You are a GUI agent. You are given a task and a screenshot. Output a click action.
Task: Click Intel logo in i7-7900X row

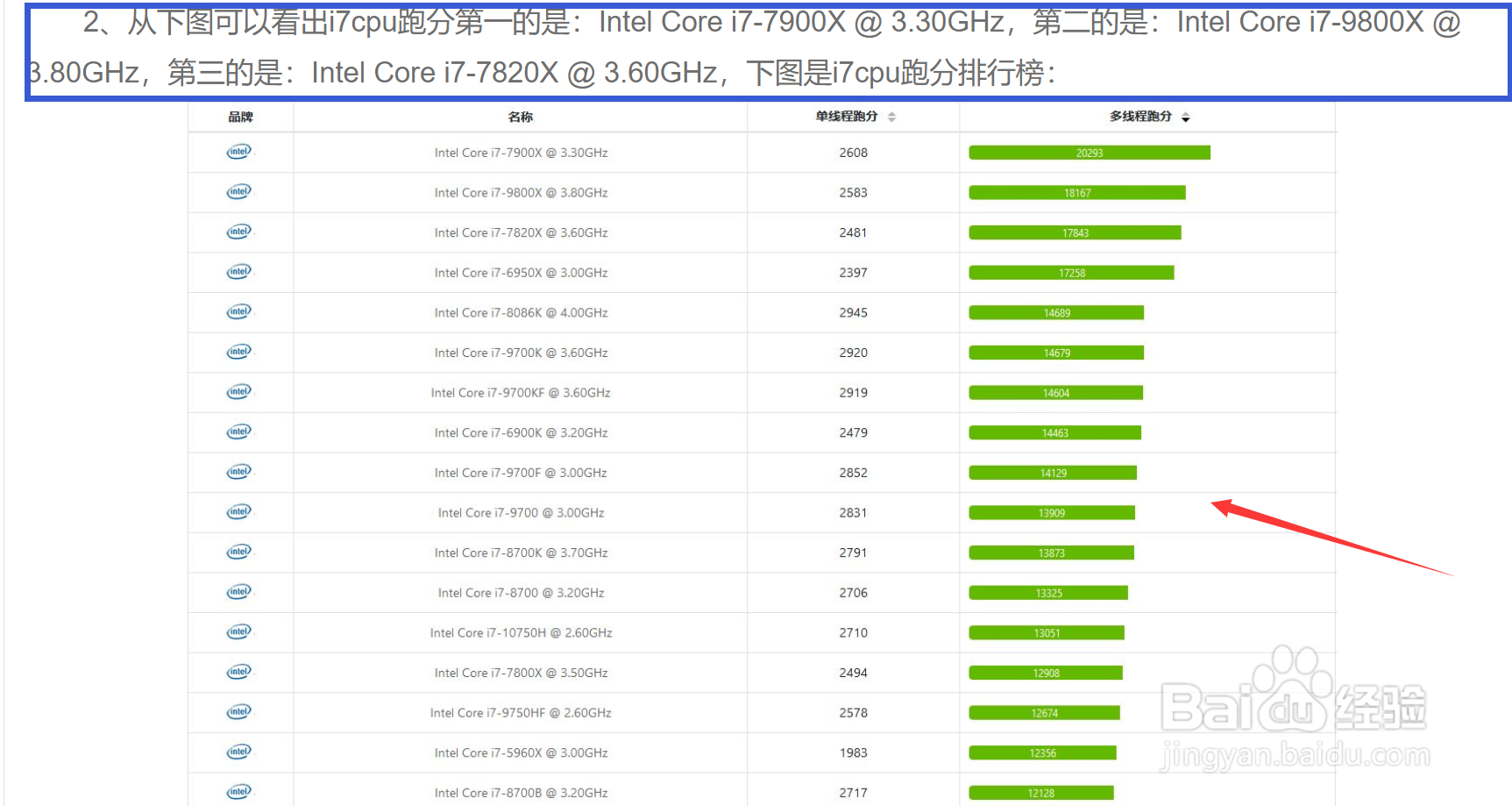coord(238,152)
